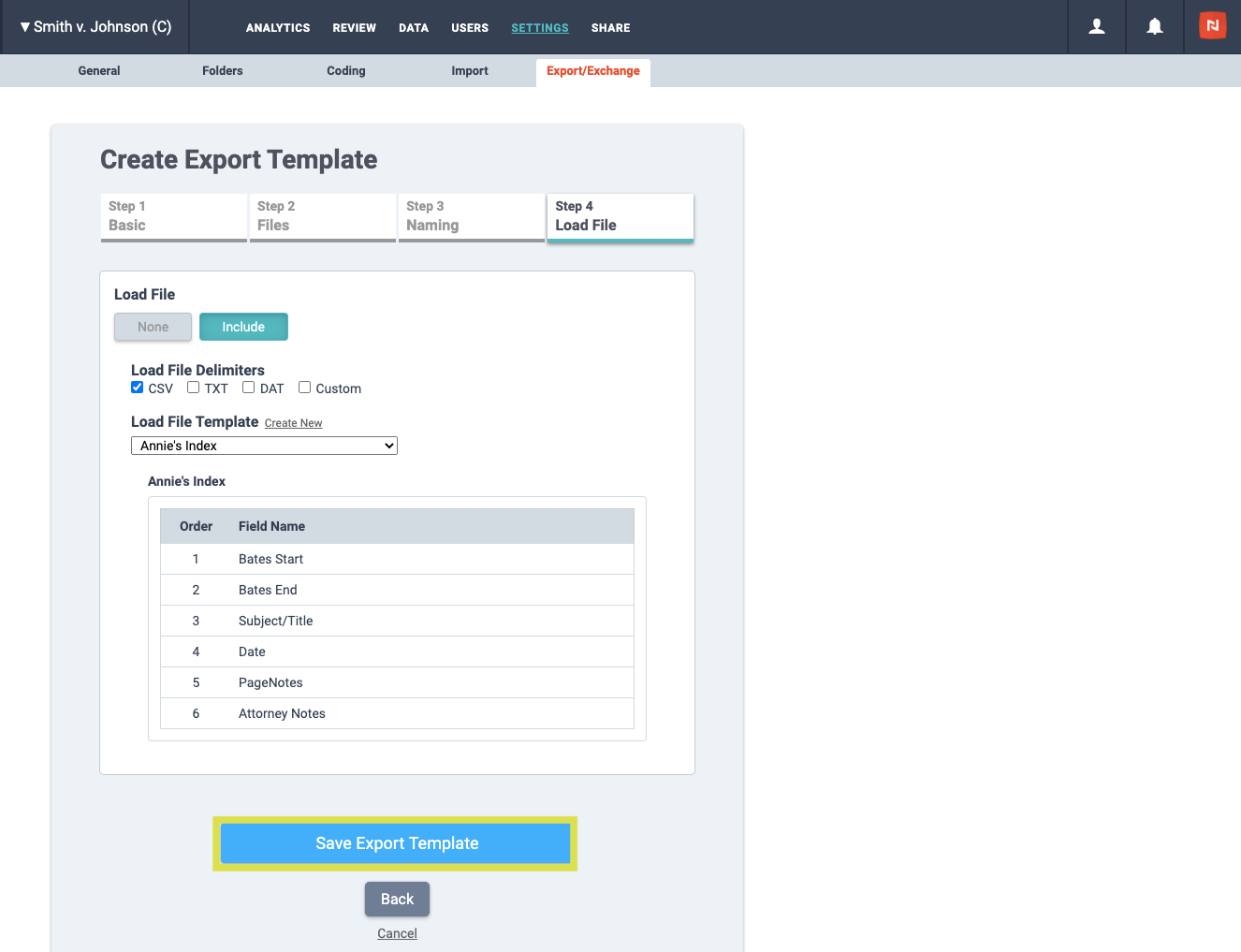Click the PageNotes field row

[x=397, y=682]
